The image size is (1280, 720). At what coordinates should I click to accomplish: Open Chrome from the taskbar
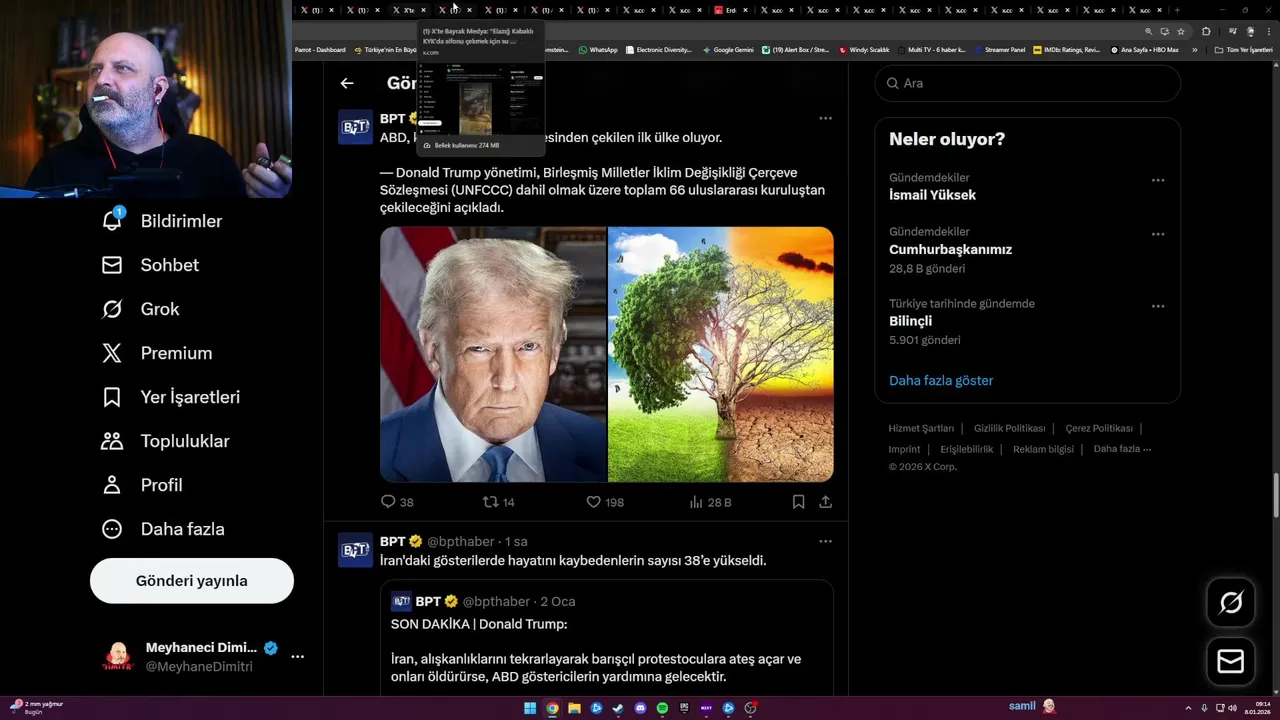tap(552, 708)
